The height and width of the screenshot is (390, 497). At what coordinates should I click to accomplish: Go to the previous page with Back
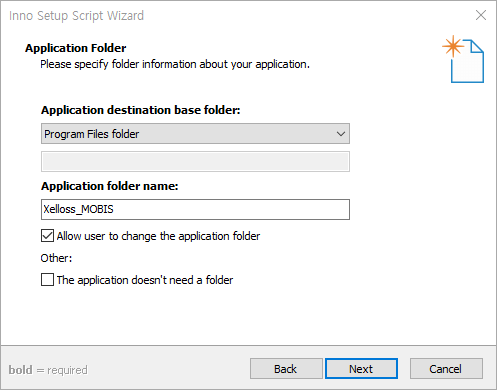point(286,369)
